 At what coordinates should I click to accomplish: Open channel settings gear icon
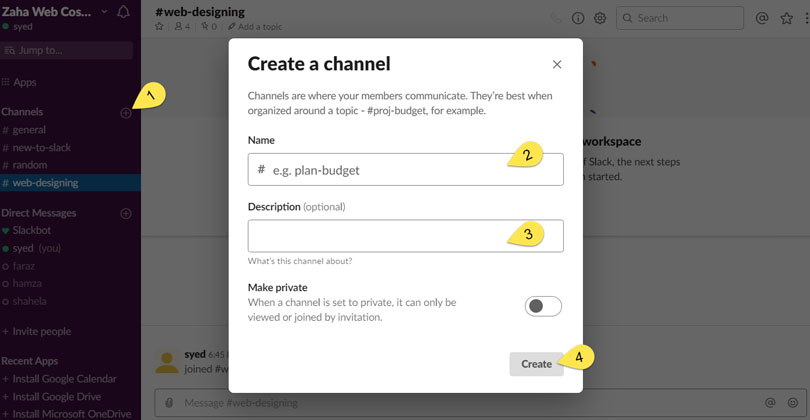click(x=600, y=18)
